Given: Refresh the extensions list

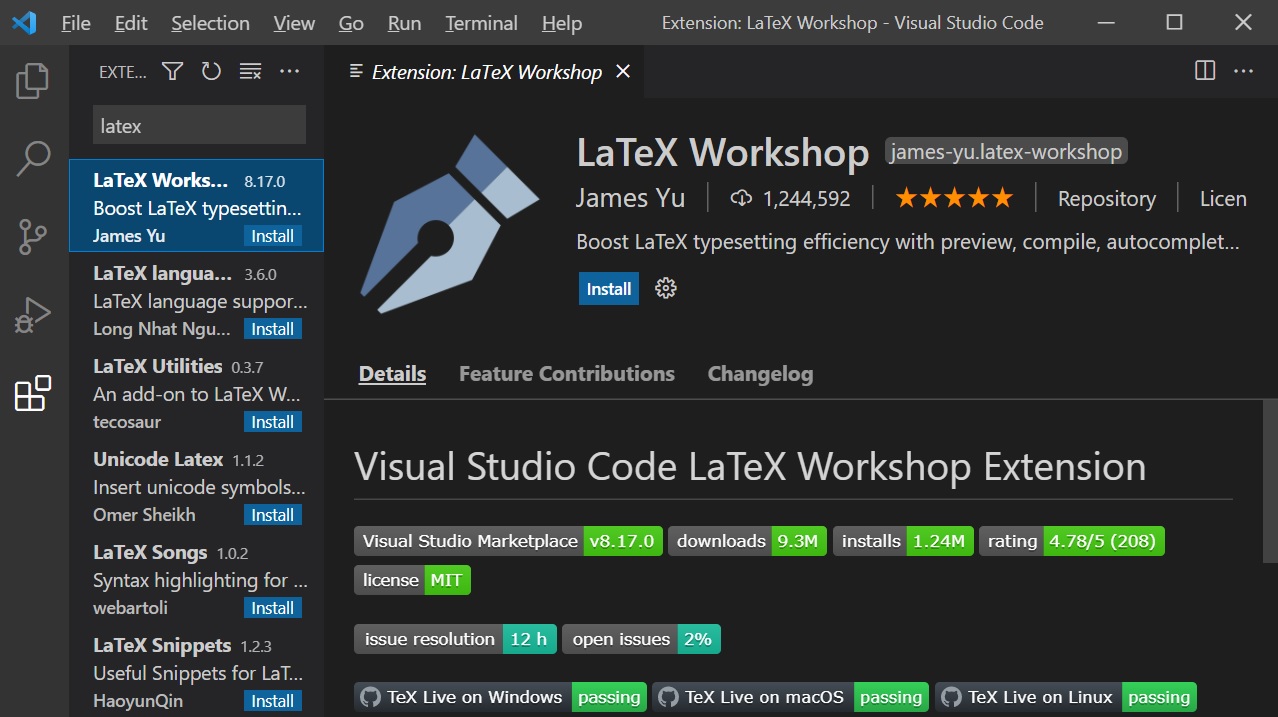Looking at the screenshot, I should click(211, 71).
